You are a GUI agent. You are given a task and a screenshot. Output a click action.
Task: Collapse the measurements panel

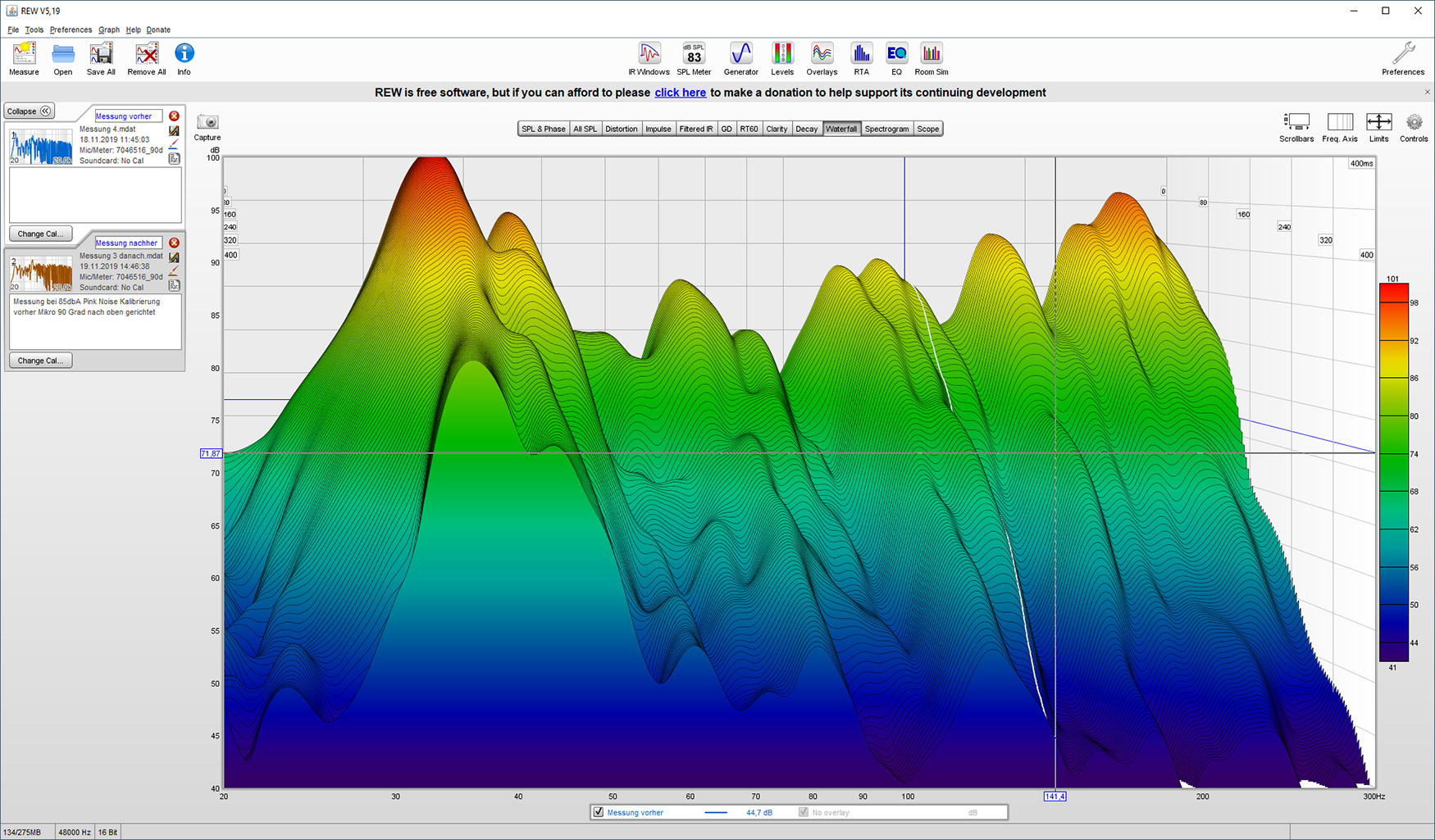pos(30,111)
